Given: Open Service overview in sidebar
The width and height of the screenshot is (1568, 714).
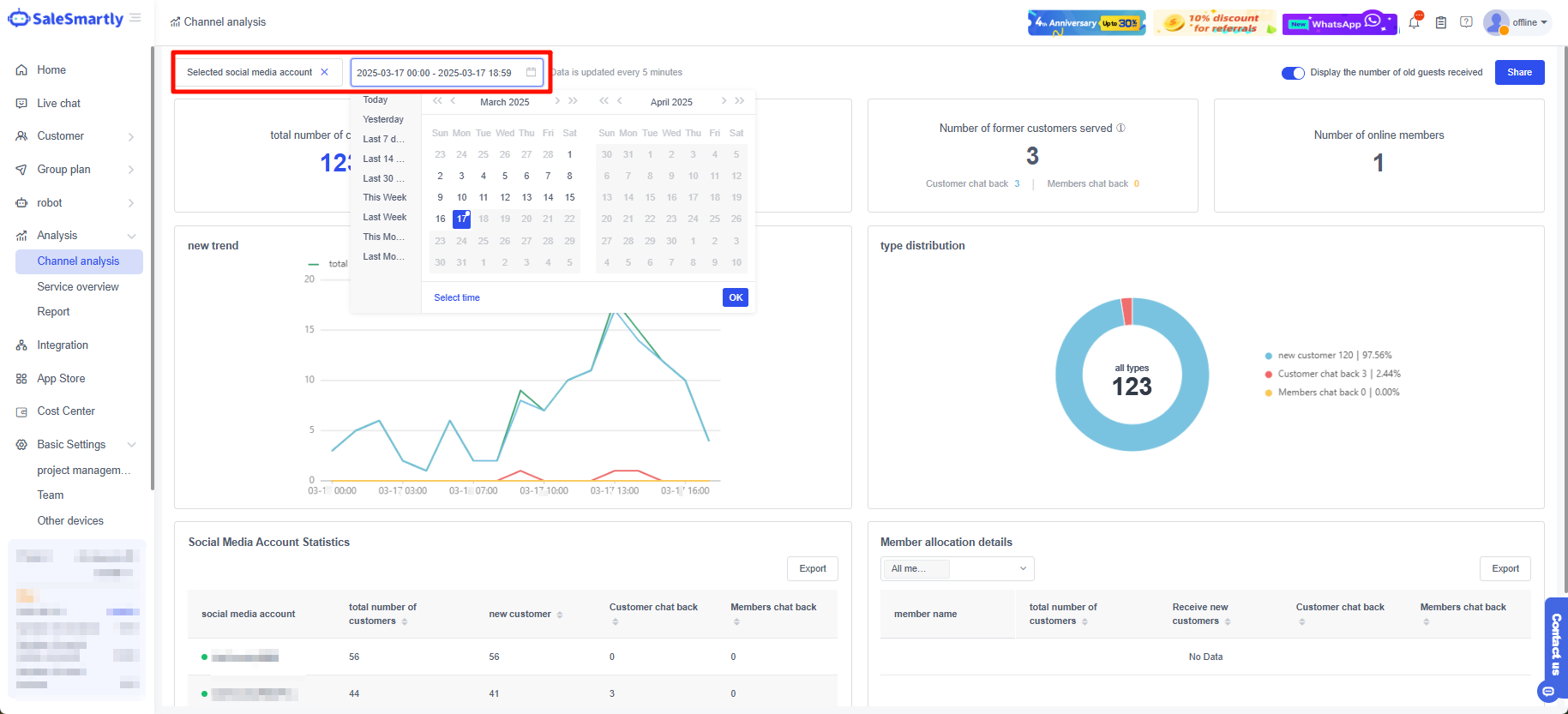Looking at the screenshot, I should (78, 286).
